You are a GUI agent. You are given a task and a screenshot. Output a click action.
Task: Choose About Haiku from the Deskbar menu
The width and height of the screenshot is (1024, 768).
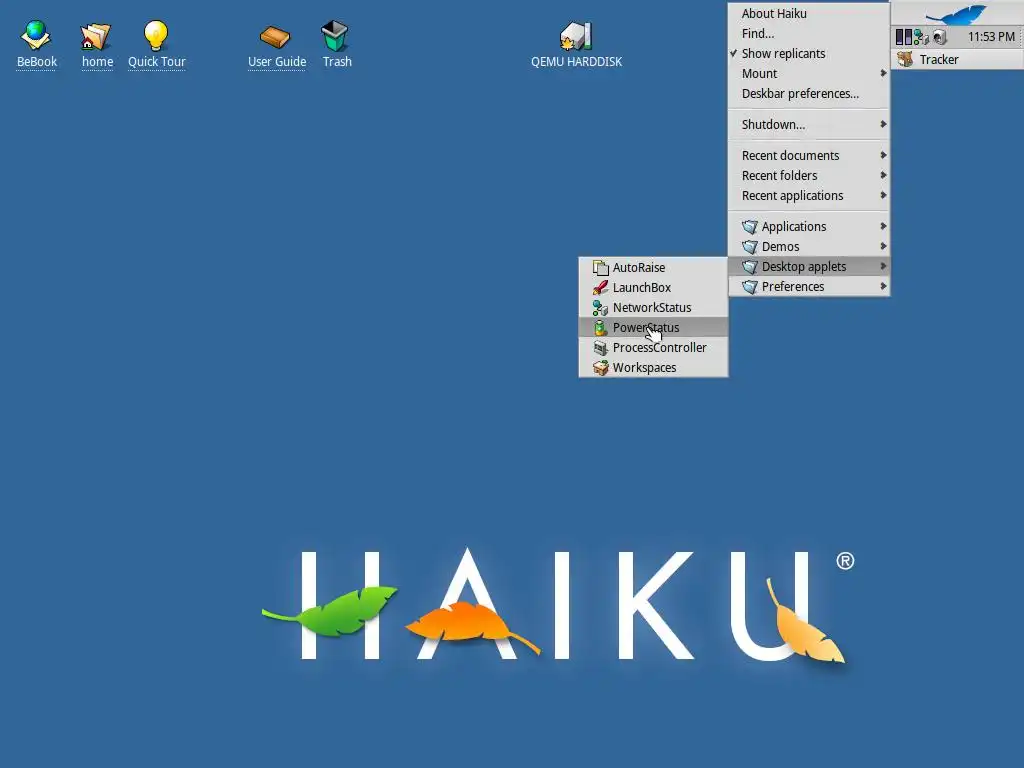click(x=808, y=14)
